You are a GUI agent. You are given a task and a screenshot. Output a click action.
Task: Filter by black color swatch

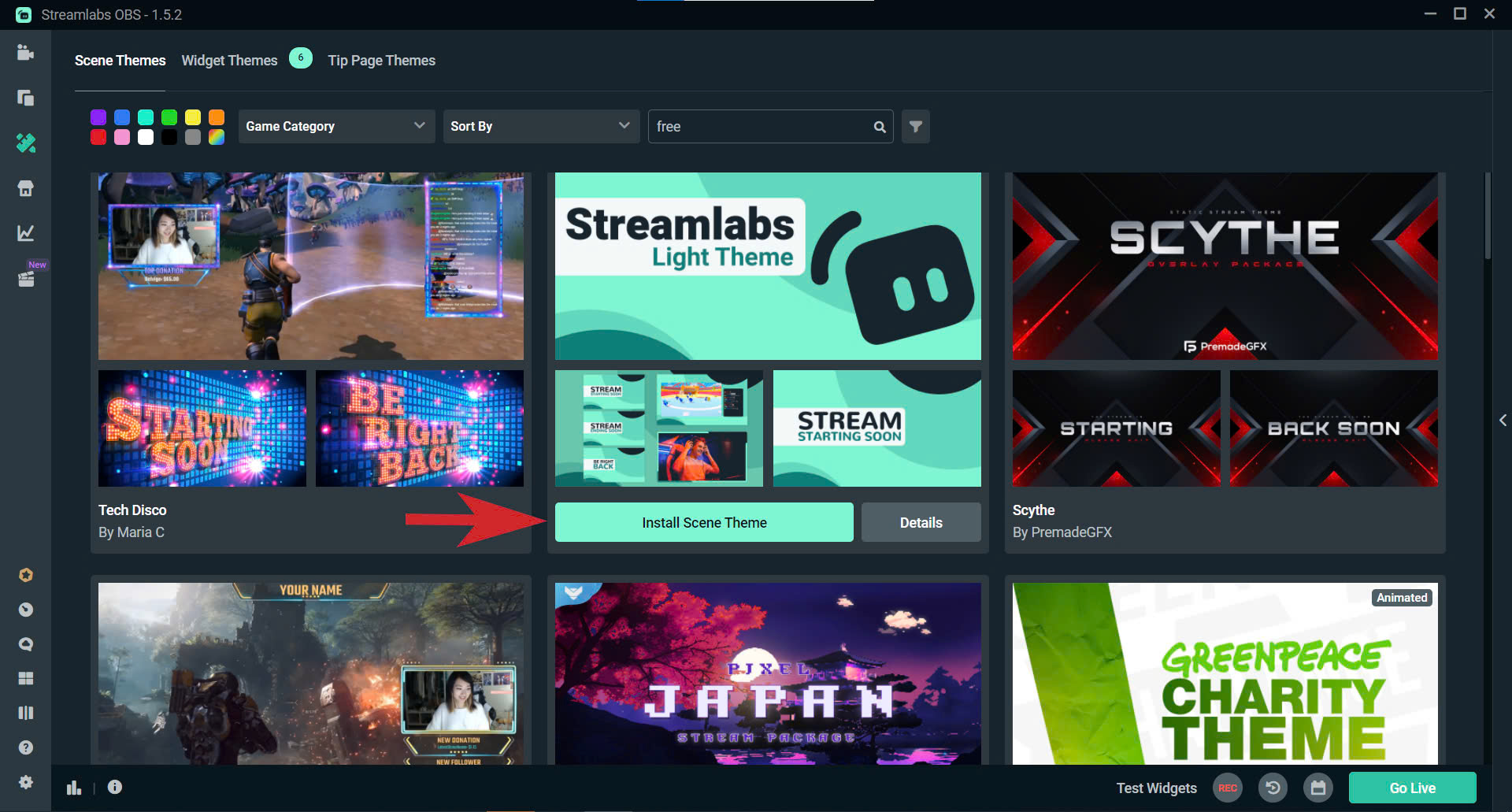point(169,137)
